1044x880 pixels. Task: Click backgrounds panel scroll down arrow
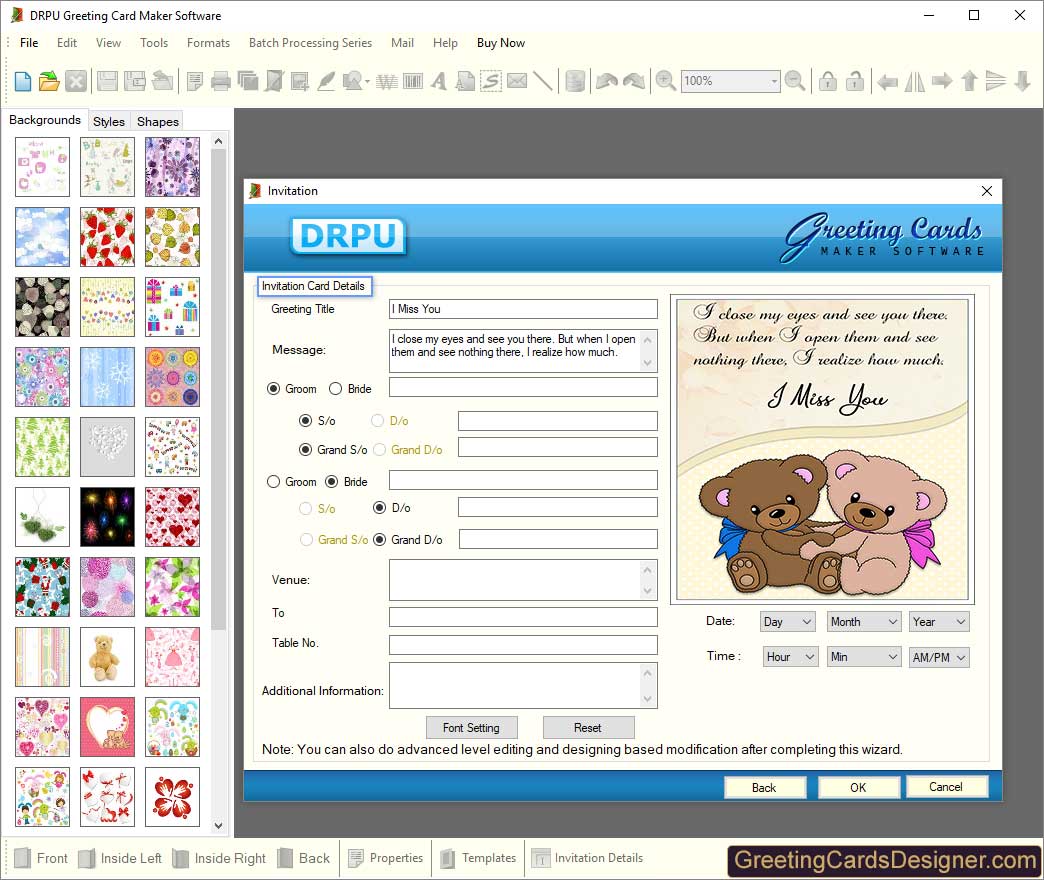point(218,825)
